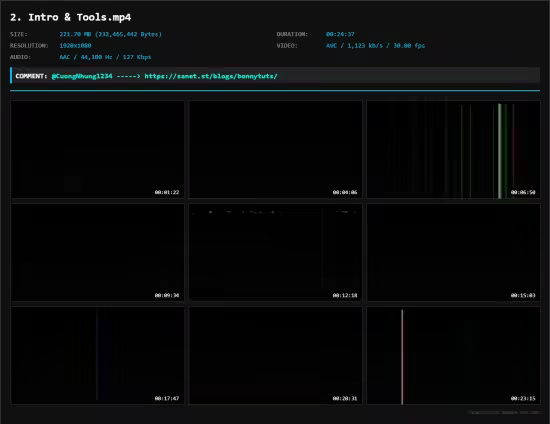
Task: Click the resolution value 1920x1080
Action: pos(75,46)
